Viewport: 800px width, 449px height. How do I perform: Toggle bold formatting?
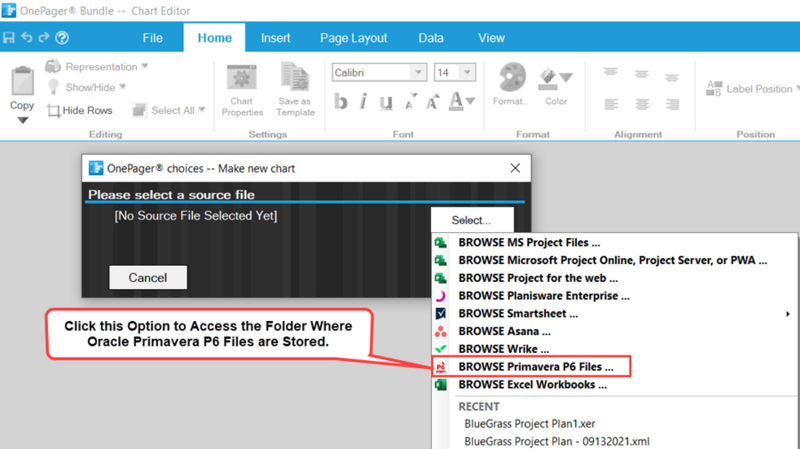(341, 102)
